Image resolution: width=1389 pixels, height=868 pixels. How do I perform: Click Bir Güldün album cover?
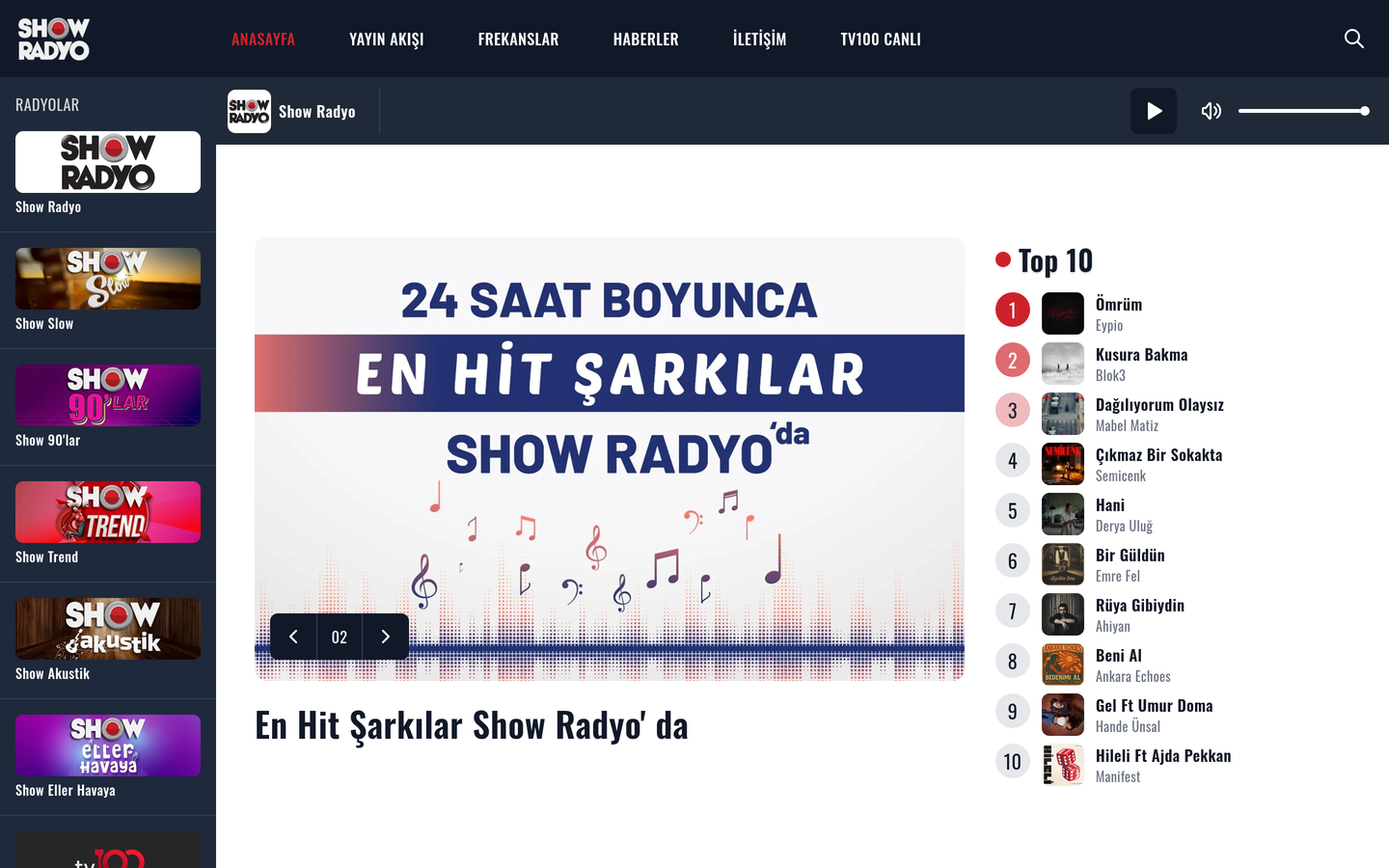pos(1063,564)
